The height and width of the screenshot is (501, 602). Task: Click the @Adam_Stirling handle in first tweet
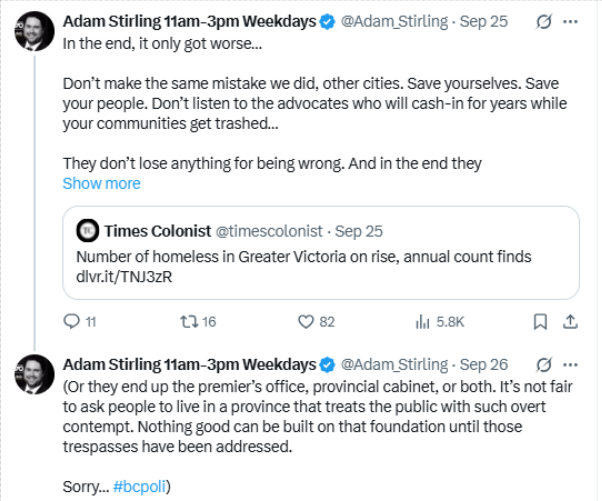[x=391, y=21]
